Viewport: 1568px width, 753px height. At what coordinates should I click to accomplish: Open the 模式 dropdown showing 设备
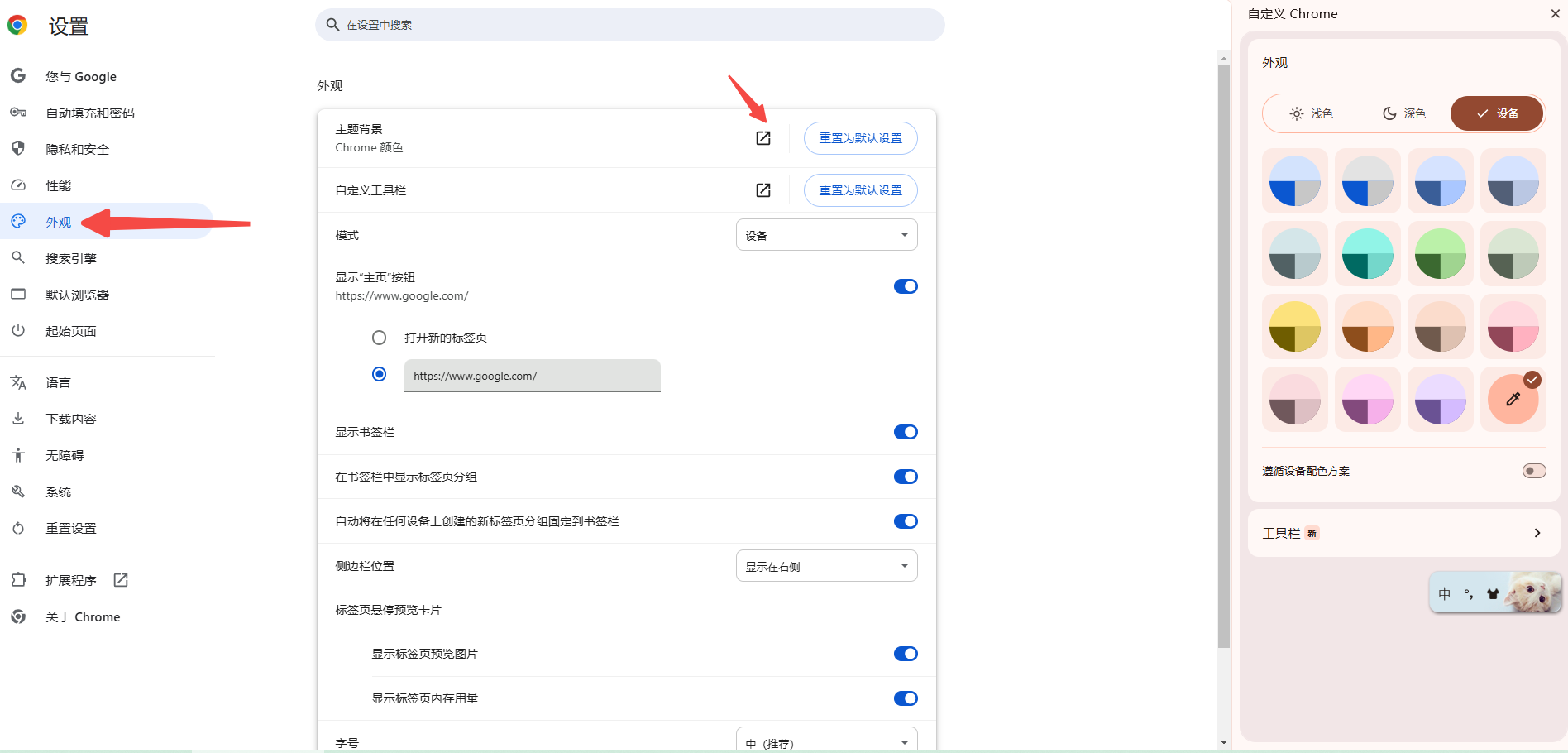(x=827, y=235)
